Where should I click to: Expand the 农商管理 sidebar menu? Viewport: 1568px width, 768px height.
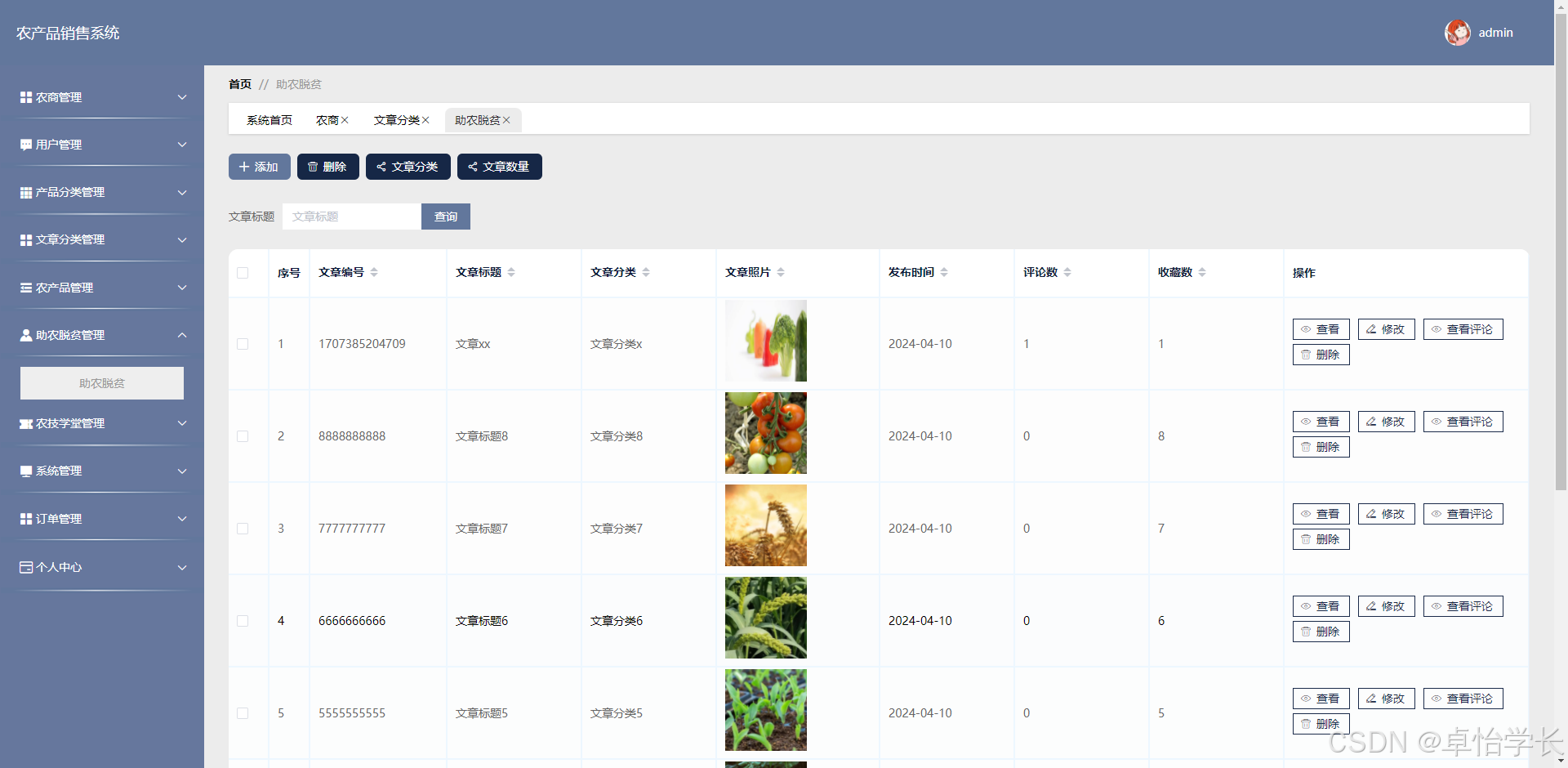[x=102, y=97]
